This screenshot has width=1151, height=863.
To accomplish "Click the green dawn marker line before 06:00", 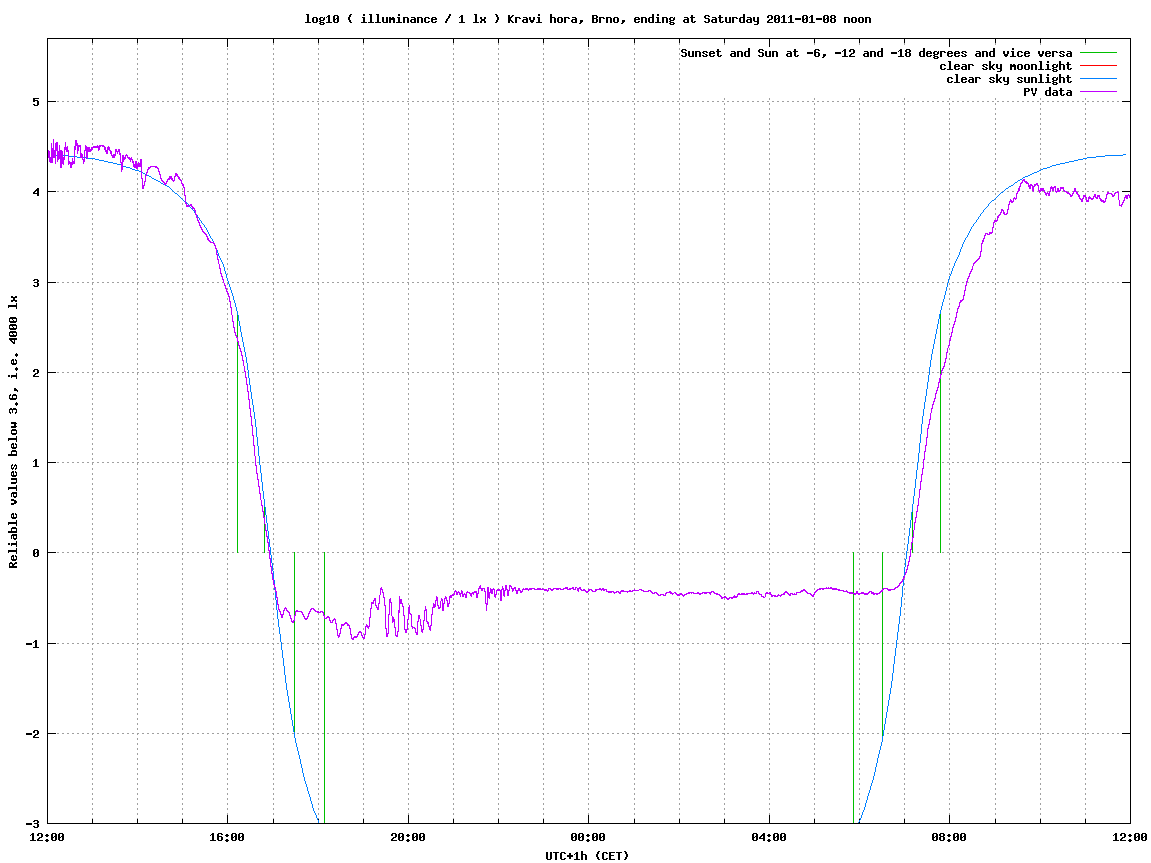I will click(x=854, y=688).
